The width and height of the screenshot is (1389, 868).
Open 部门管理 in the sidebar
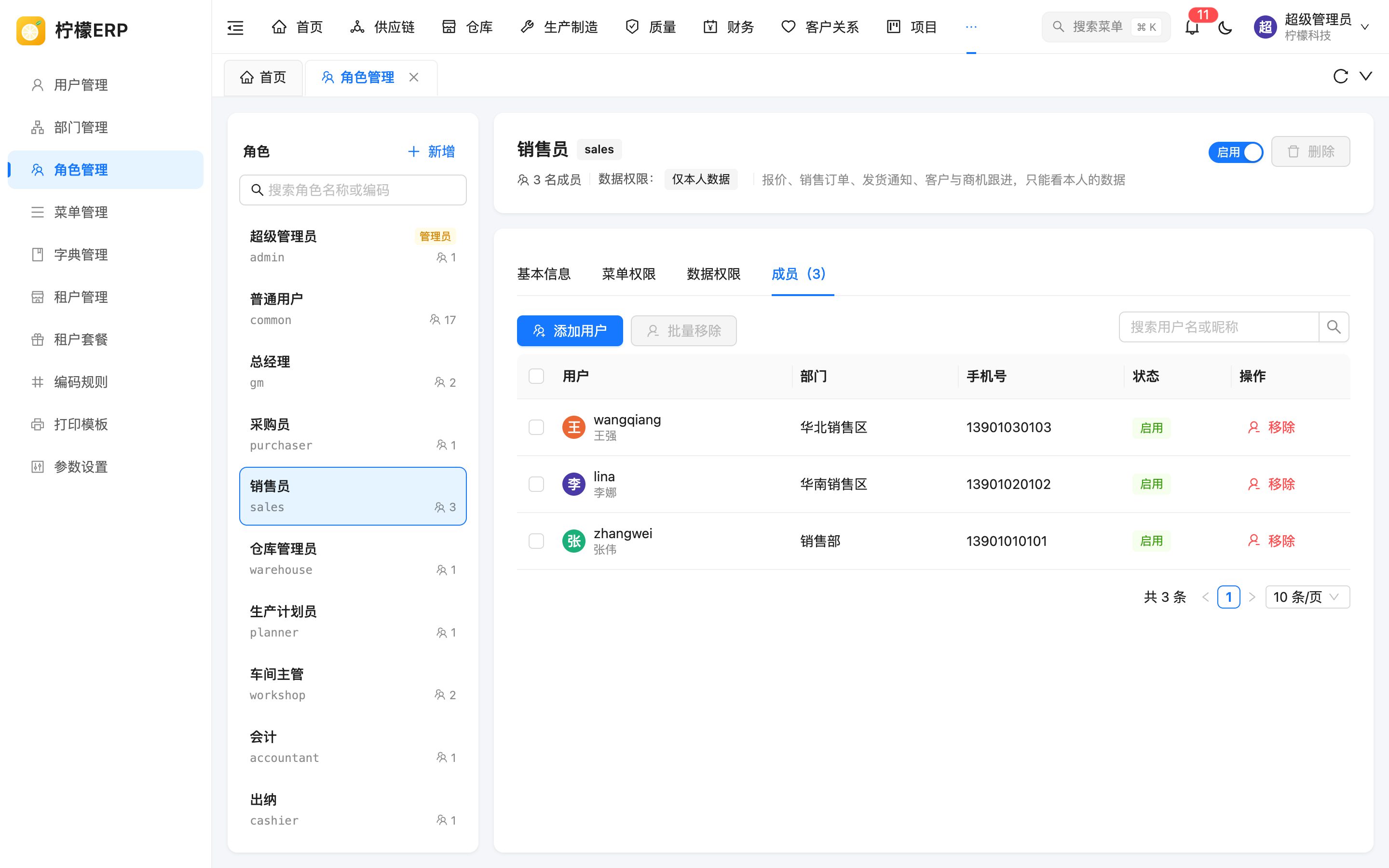(106, 127)
